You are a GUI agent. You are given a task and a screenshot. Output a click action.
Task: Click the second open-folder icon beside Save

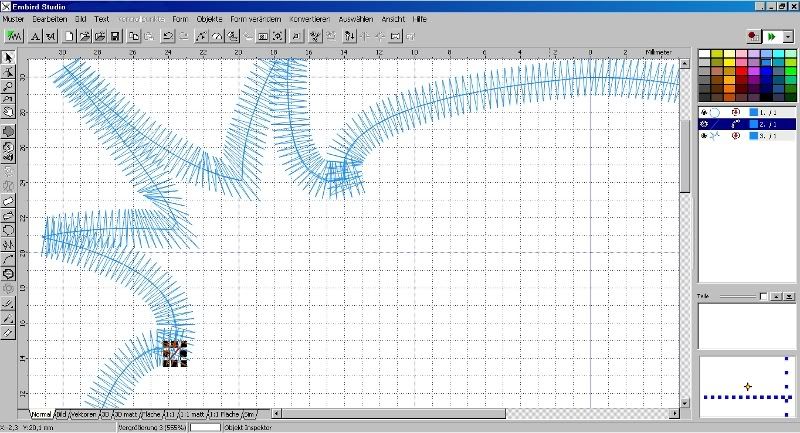pyautogui.click(x=100, y=36)
